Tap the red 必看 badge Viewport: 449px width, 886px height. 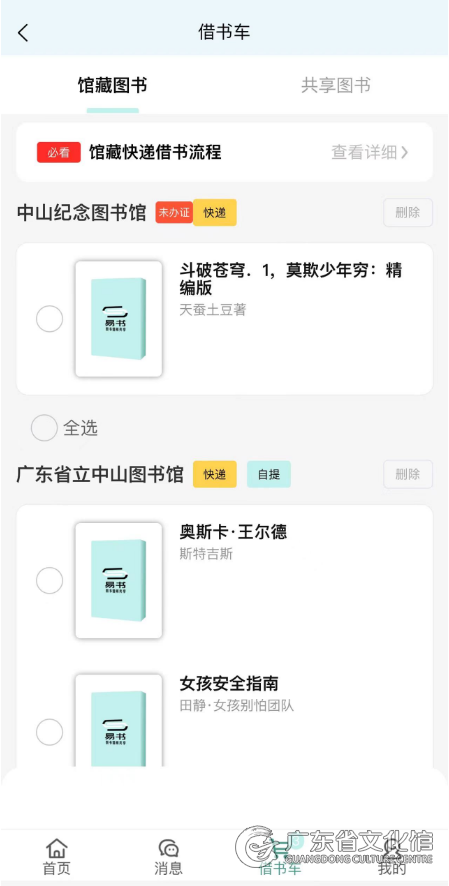(x=59, y=153)
